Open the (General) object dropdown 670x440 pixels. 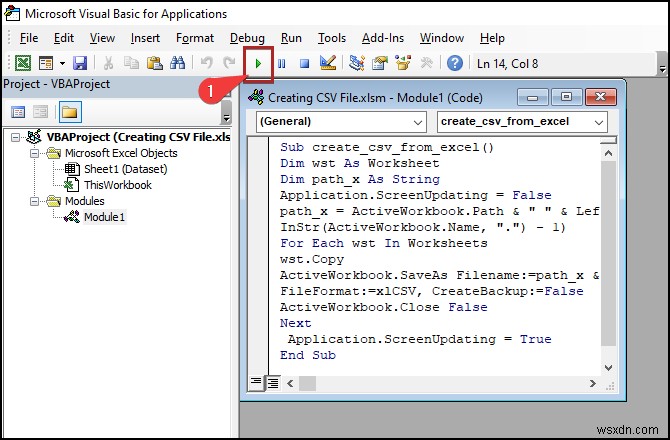(341, 122)
